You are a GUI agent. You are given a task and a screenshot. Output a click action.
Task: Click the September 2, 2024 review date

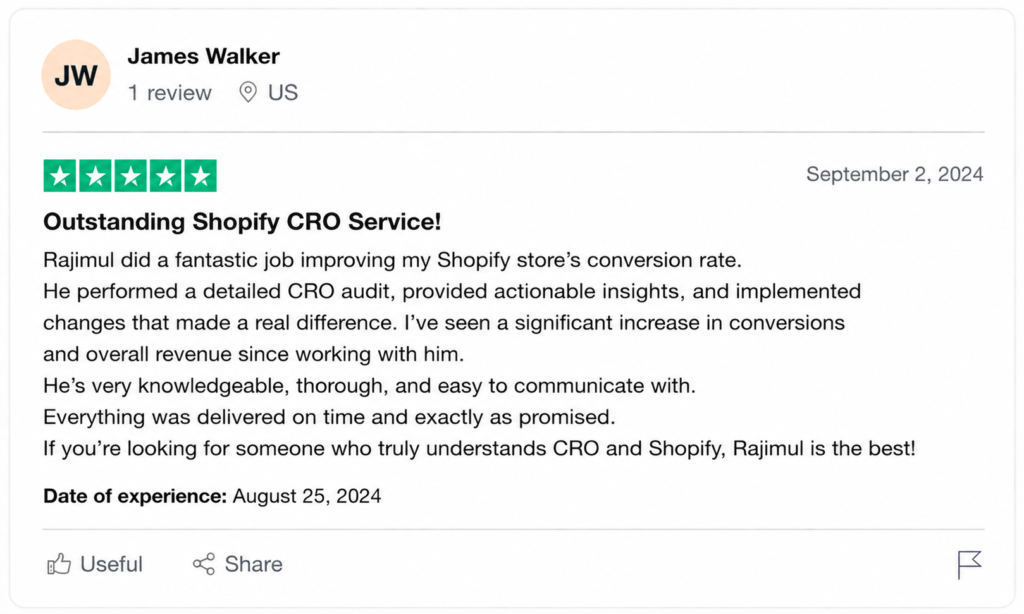(895, 174)
